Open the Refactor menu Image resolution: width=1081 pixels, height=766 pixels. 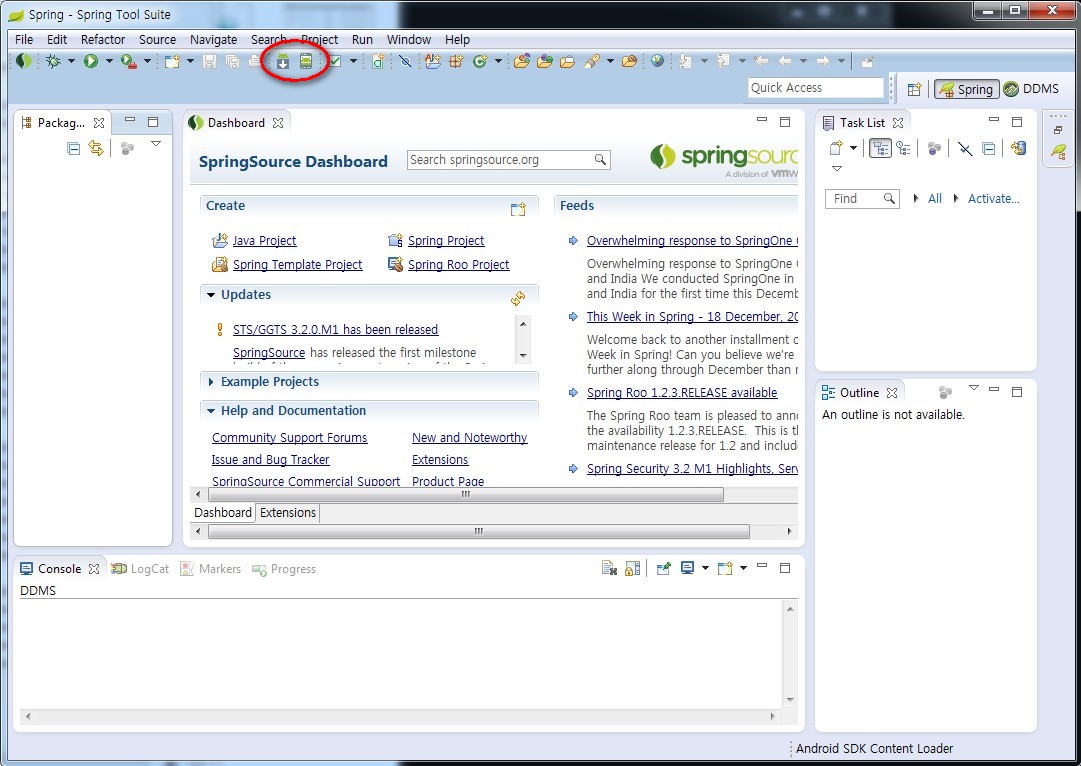point(103,39)
